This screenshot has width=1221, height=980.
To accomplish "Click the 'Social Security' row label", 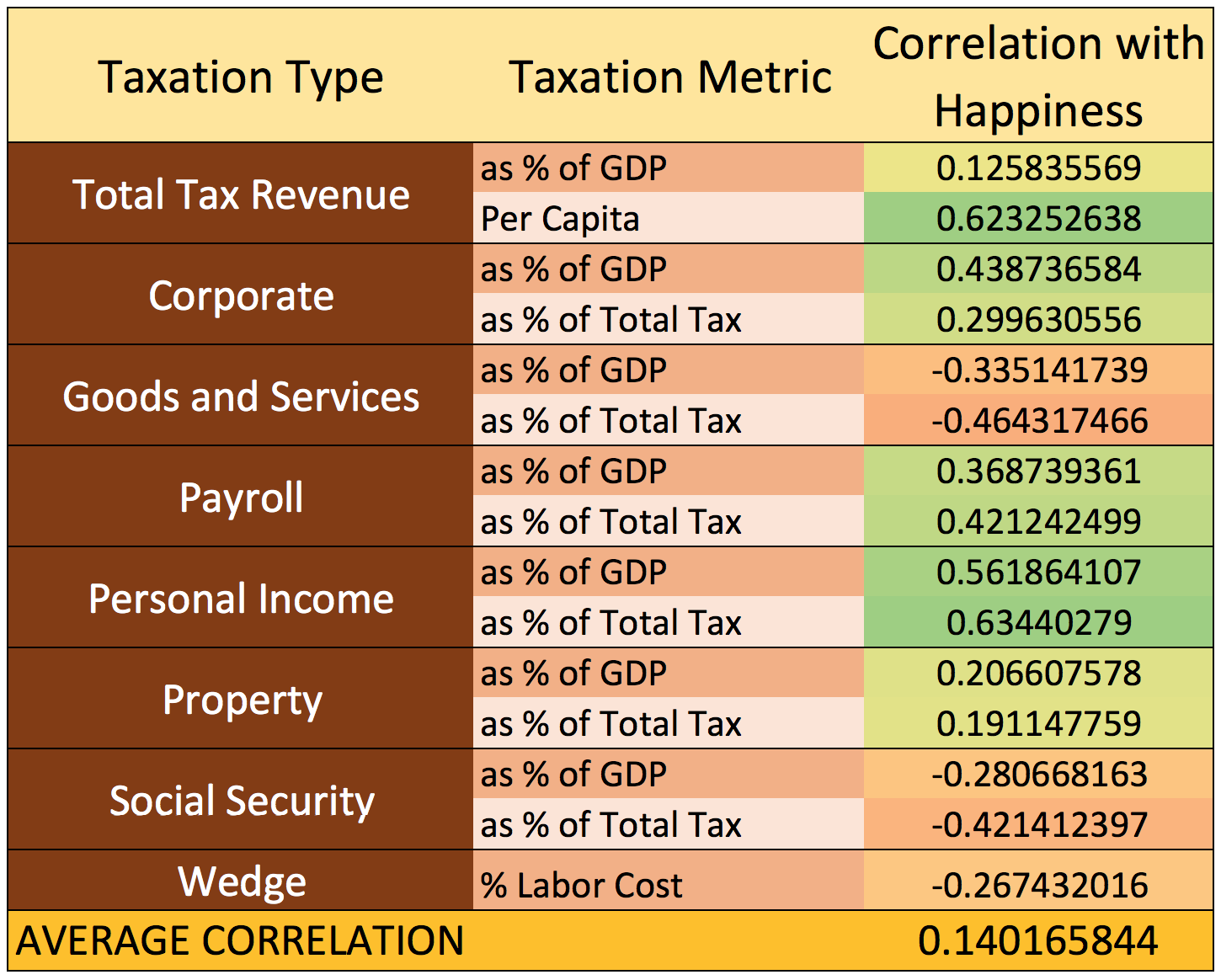I will (x=241, y=801).
